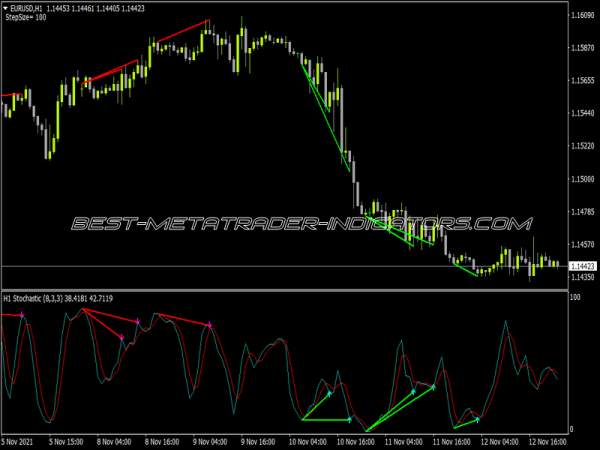Select the 1.15220 price level label

[583, 146]
